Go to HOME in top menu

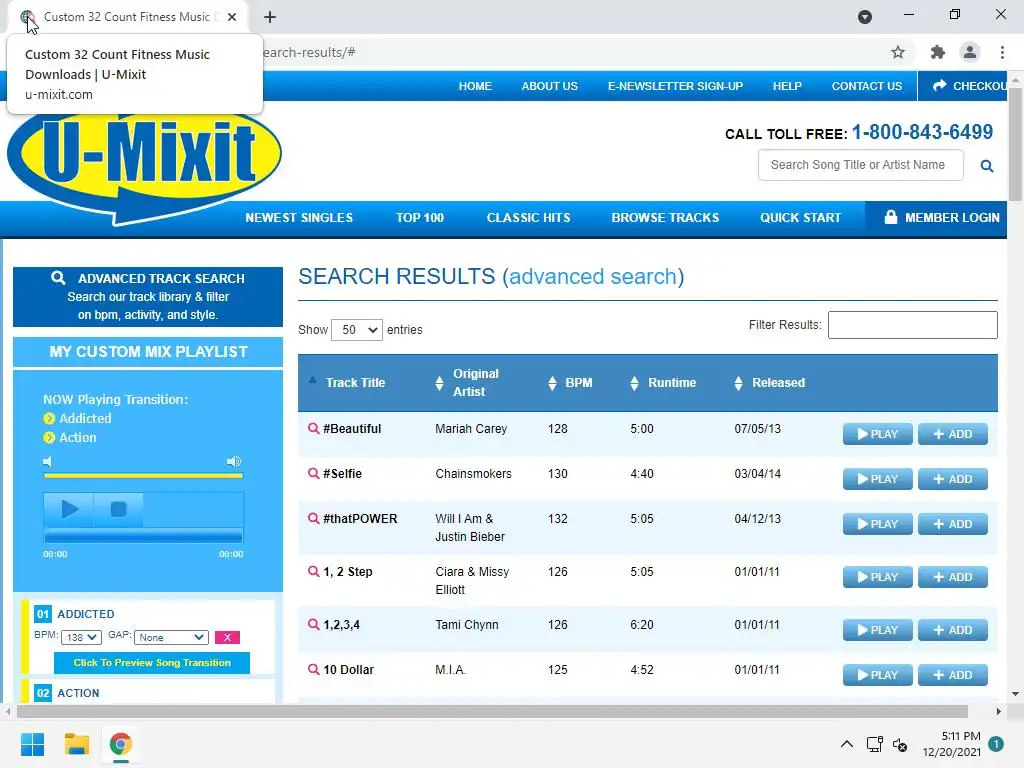click(475, 86)
